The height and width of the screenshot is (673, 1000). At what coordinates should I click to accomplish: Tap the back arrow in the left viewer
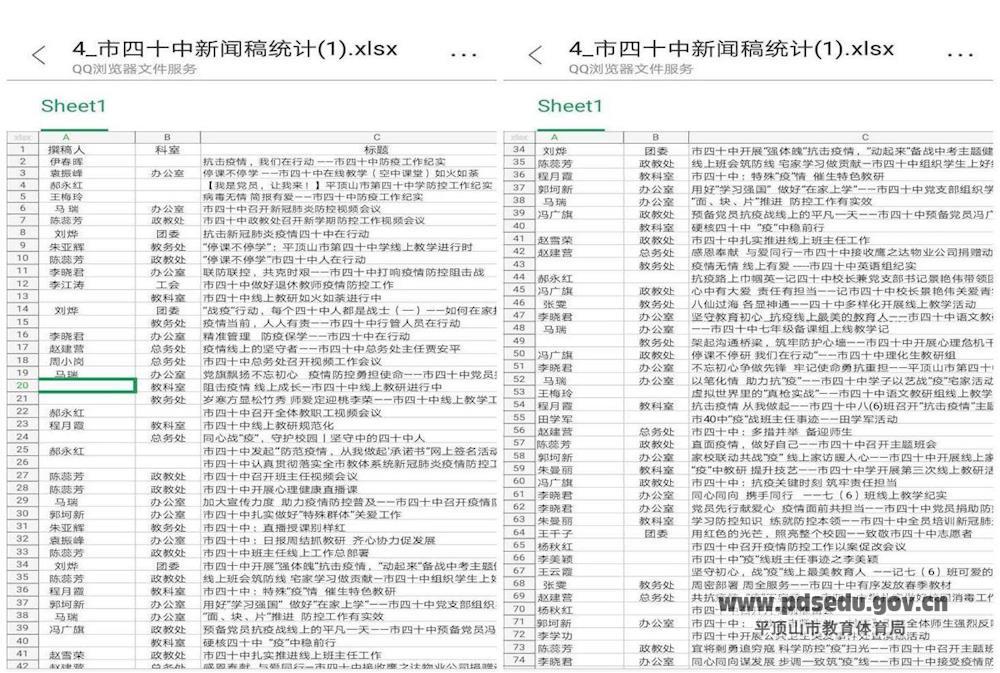pyautogui.click(x=38, y=56)
